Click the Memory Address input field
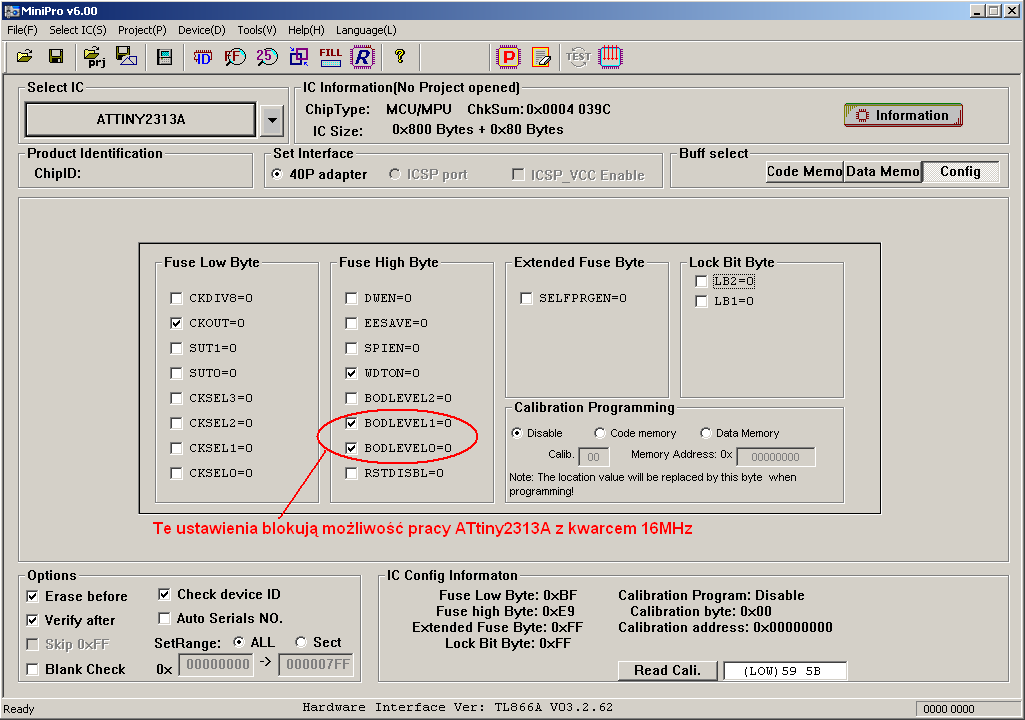The height and width of the screenshot is (720, 1025). pyautogui.click(x=775, y=456)
